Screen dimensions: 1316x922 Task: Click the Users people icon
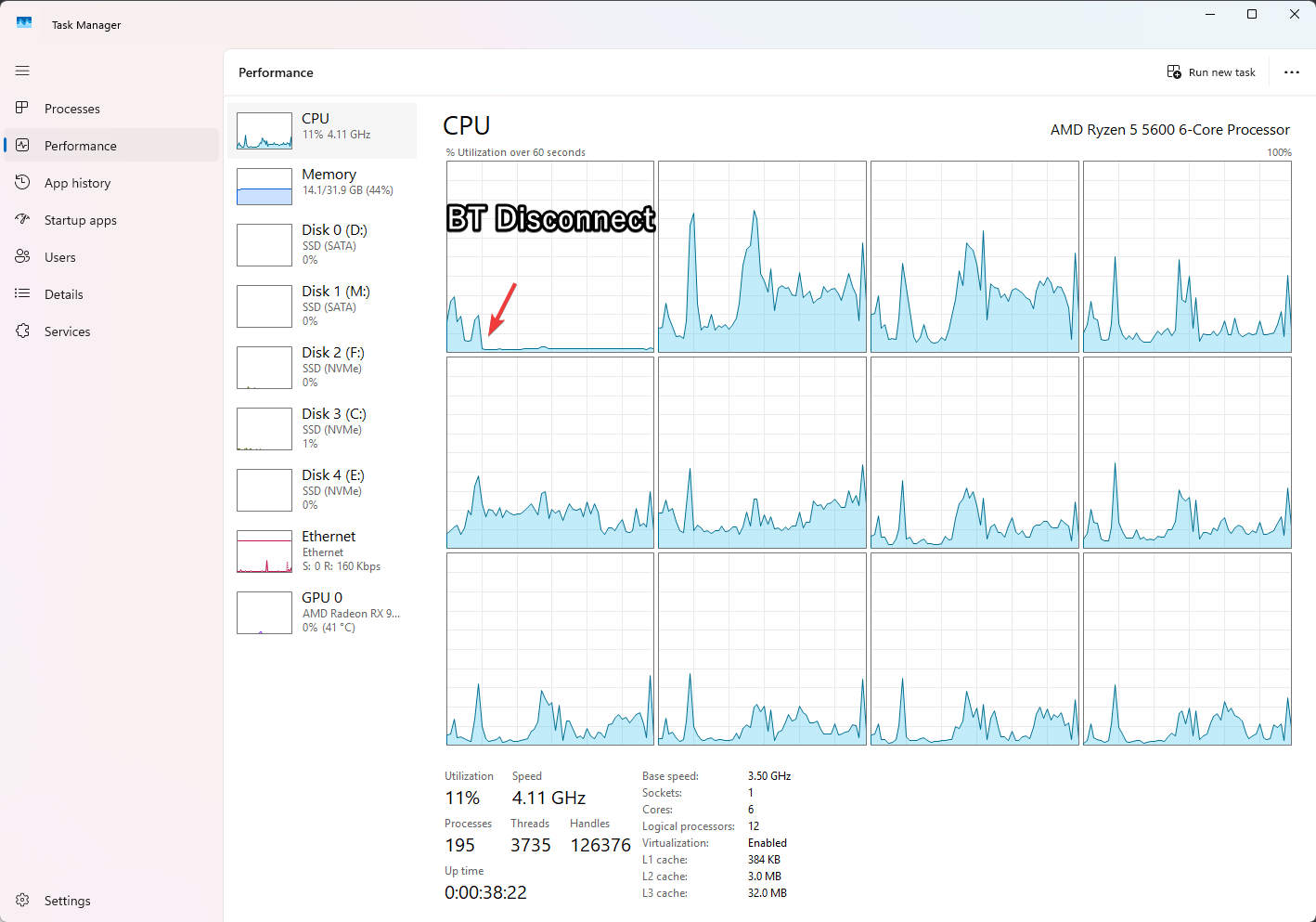[x=22, y=256]
